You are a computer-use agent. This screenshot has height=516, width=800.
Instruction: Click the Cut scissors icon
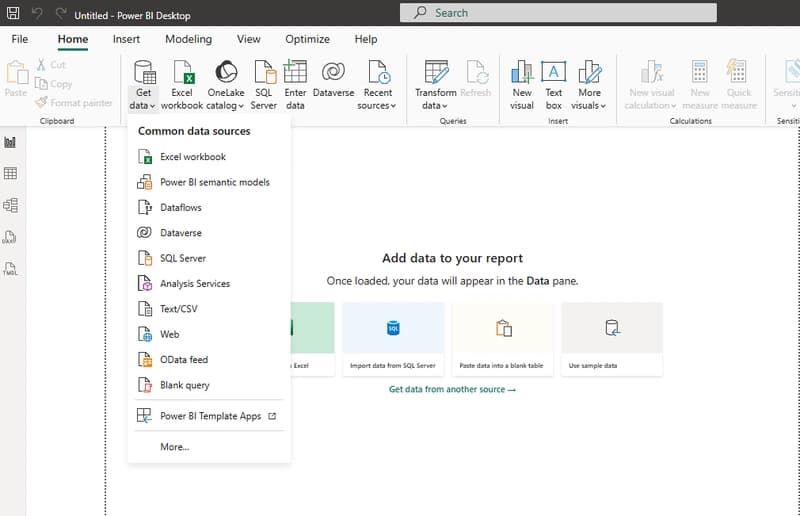point(41,64)
